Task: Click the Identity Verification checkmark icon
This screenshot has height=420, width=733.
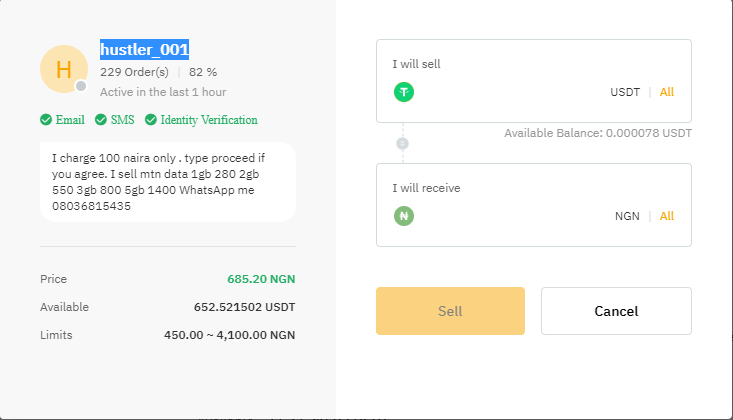Action: (x=151, y=120)
